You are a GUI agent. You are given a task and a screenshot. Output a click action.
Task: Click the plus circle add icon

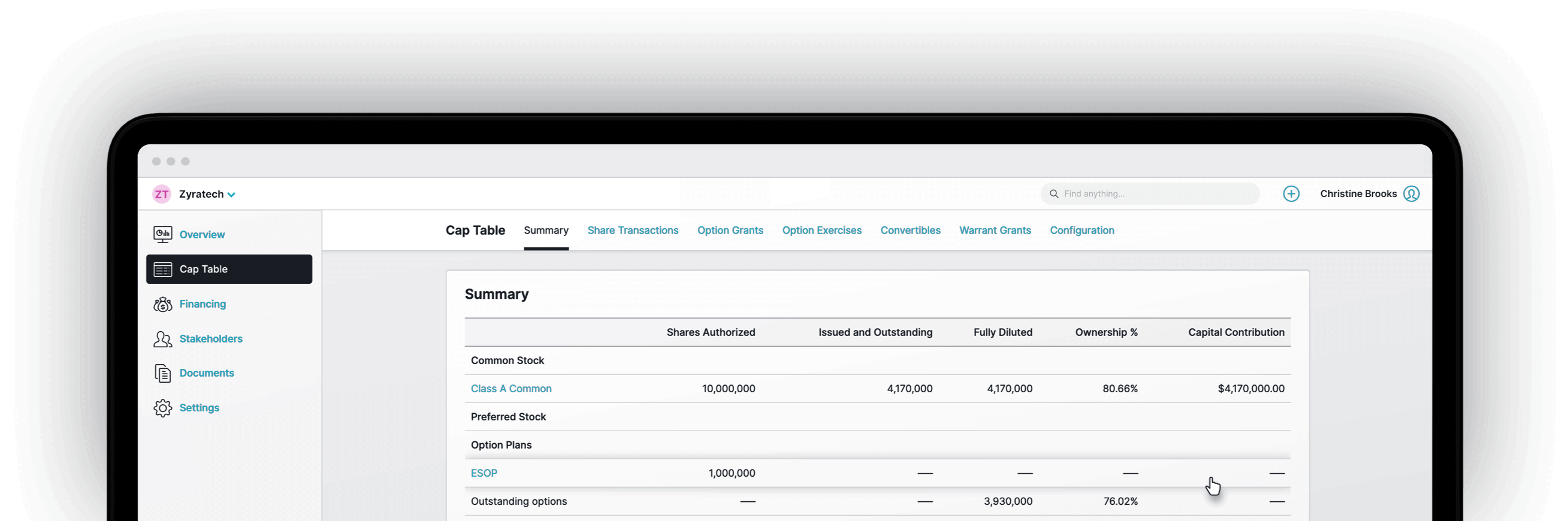tap(1291, 193)
